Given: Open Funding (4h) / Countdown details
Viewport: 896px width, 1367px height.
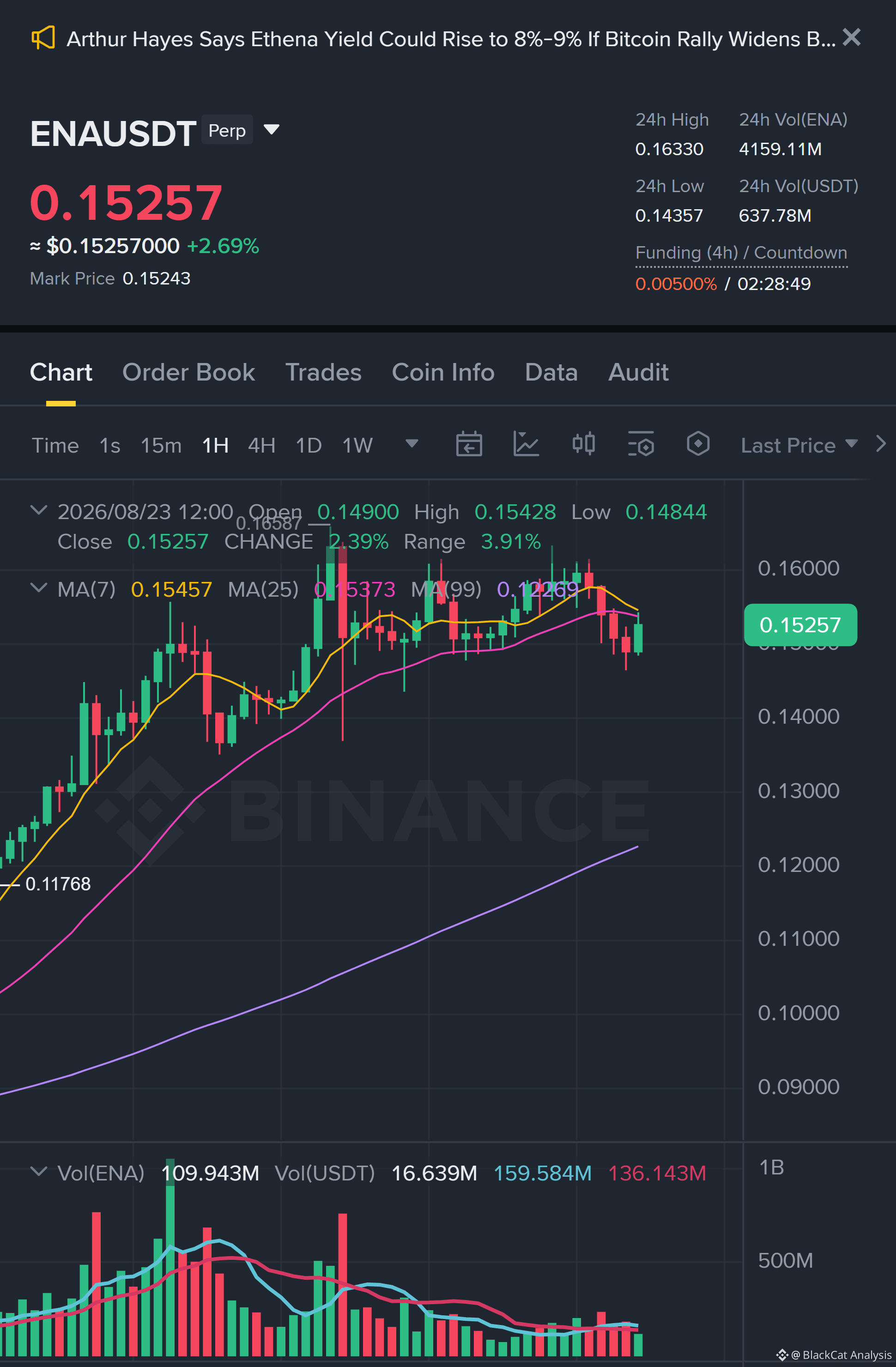Looking at the screenshot, I should pos(741,253).
